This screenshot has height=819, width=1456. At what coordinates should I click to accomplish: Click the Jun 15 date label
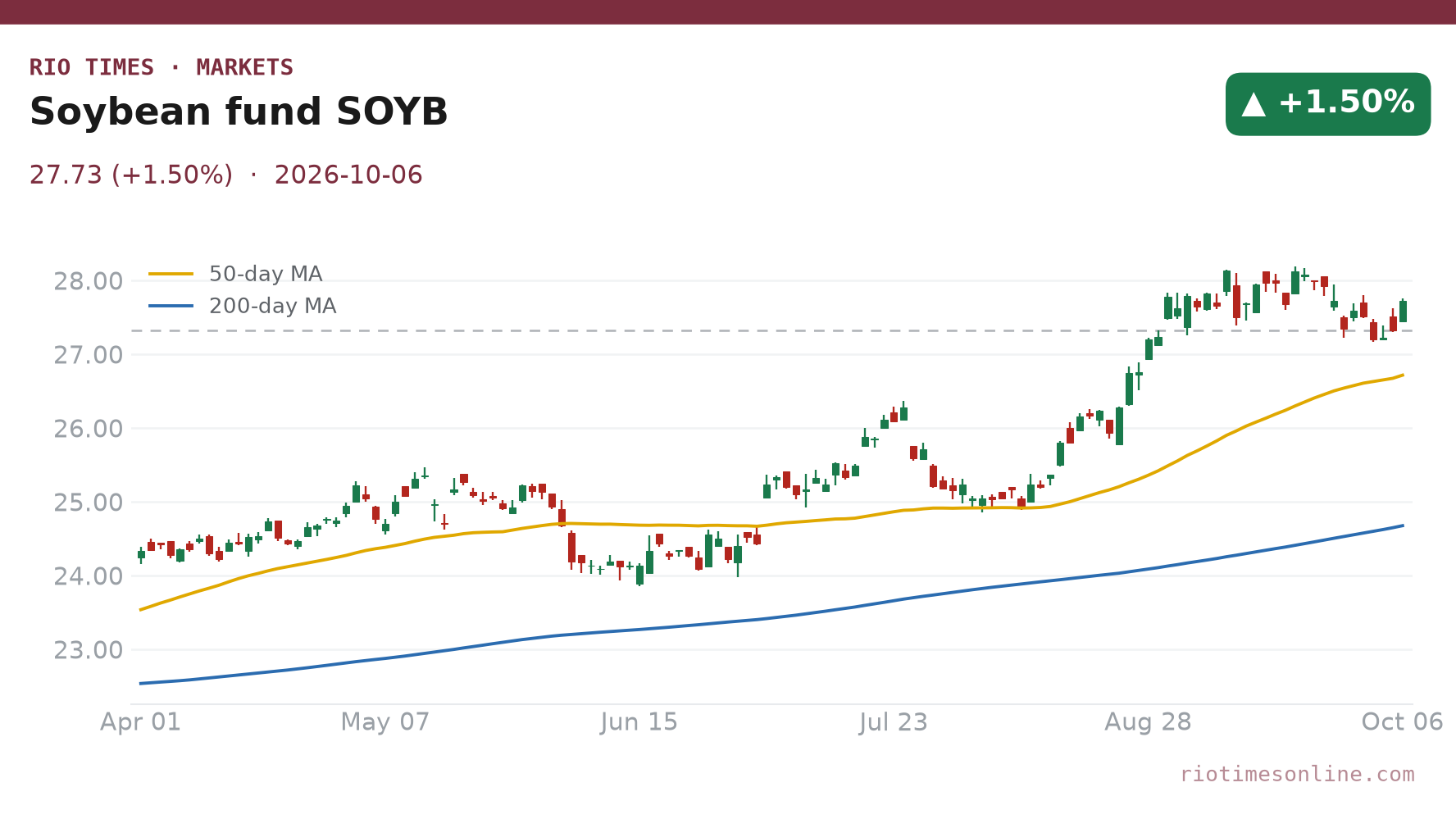pyautogui.click(x=639, y=722)
